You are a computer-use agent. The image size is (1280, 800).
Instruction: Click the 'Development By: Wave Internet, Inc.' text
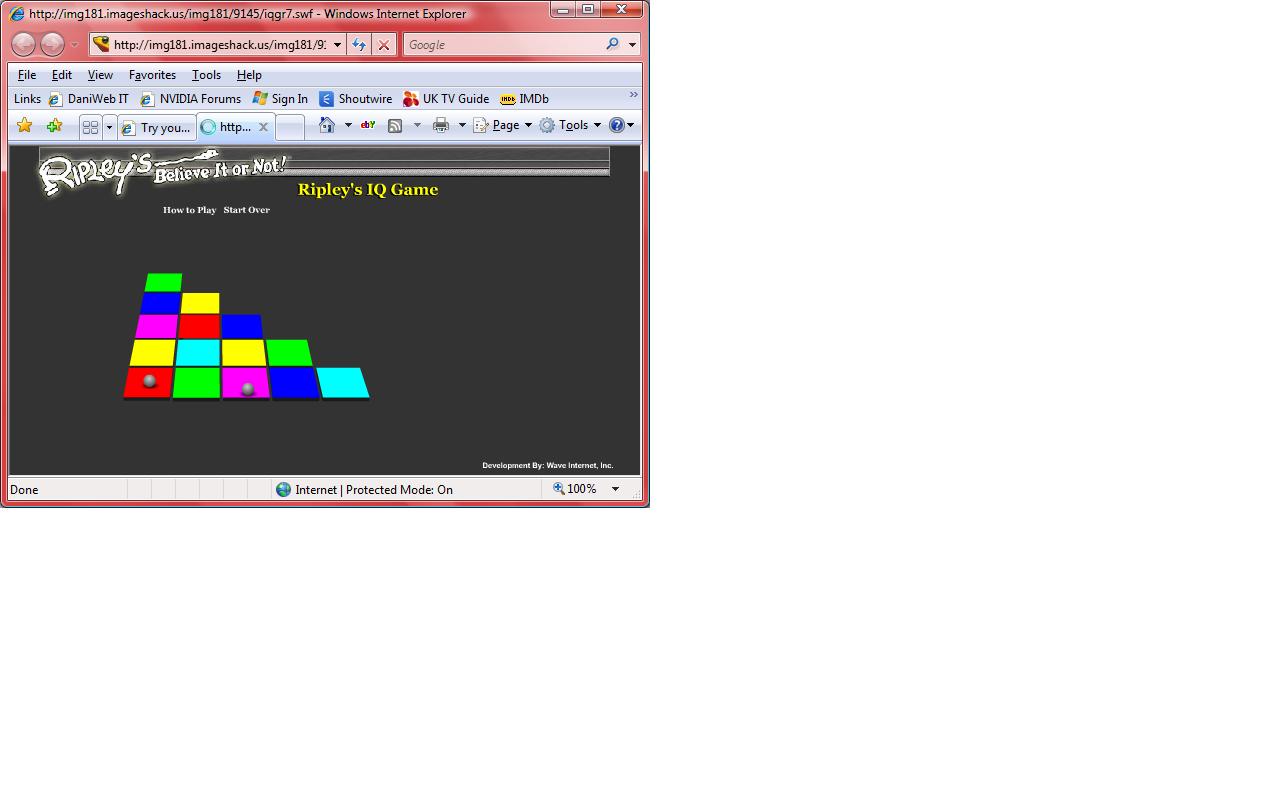pos(548,465)
